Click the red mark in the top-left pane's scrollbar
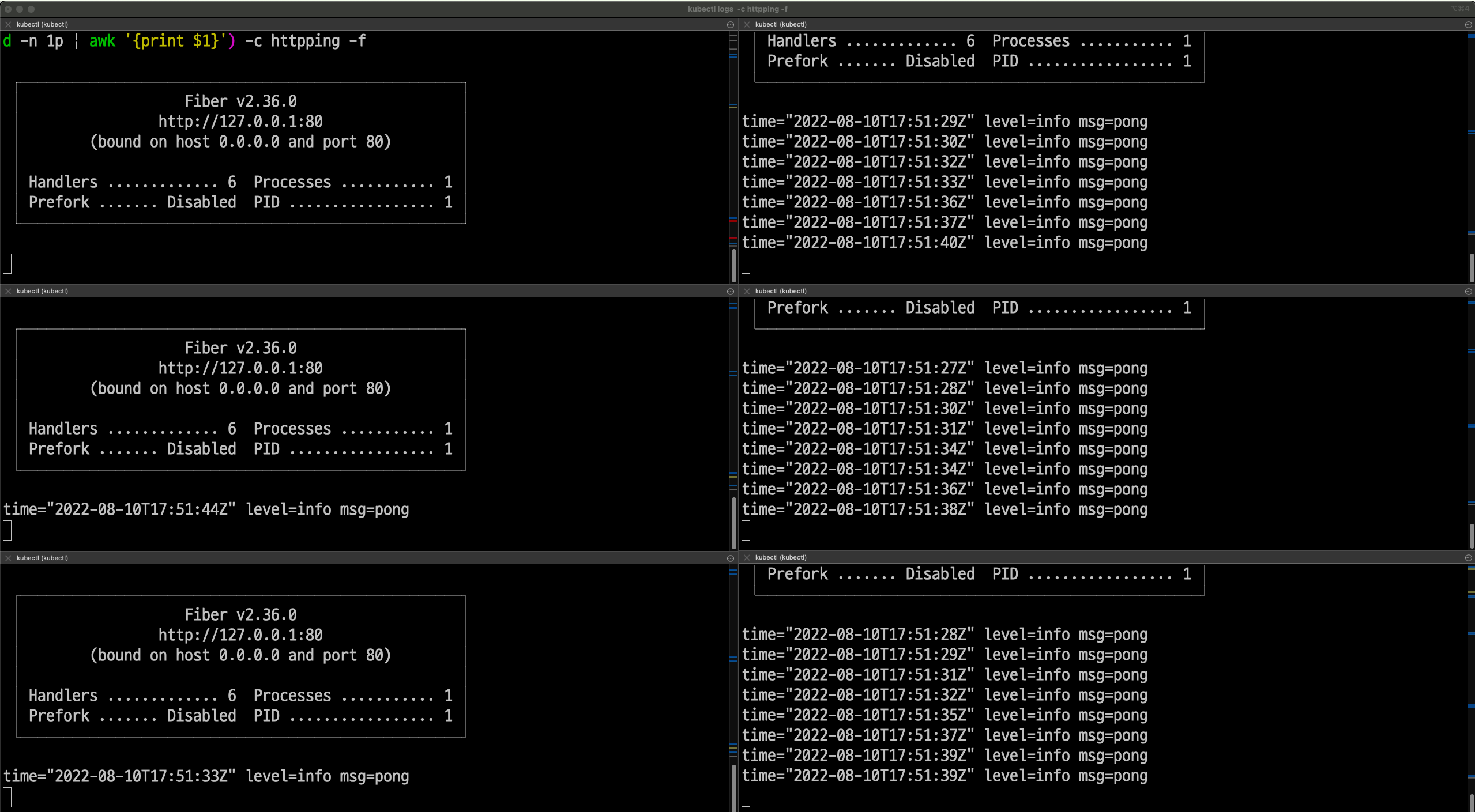 [733, 221]
